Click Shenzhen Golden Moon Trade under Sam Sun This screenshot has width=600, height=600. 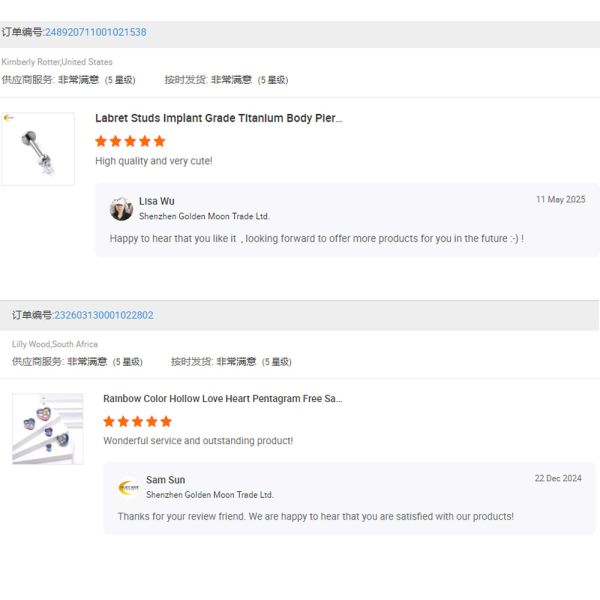point(209,495)
